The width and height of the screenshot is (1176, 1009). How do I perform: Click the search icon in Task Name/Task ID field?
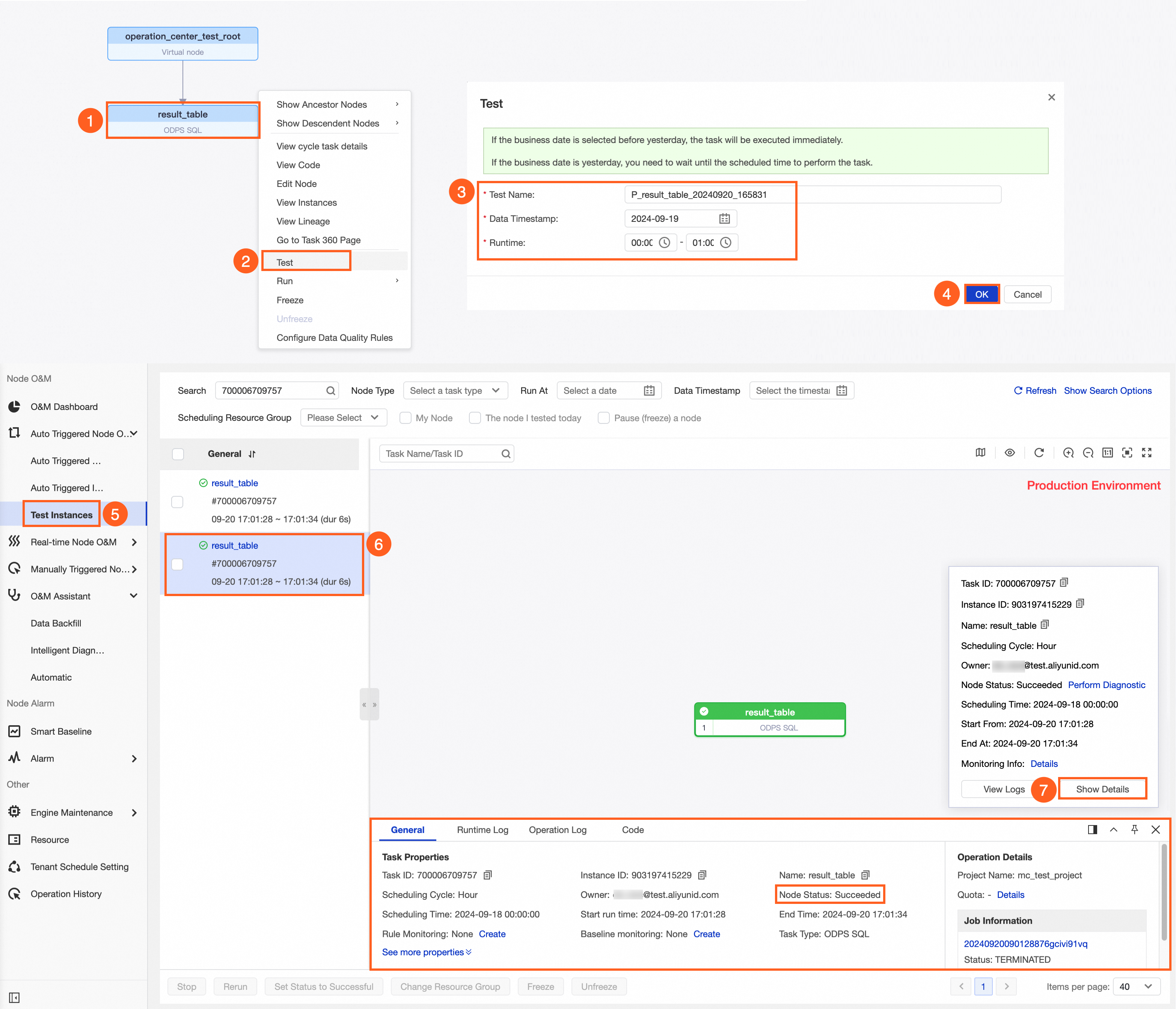[506, 453]
